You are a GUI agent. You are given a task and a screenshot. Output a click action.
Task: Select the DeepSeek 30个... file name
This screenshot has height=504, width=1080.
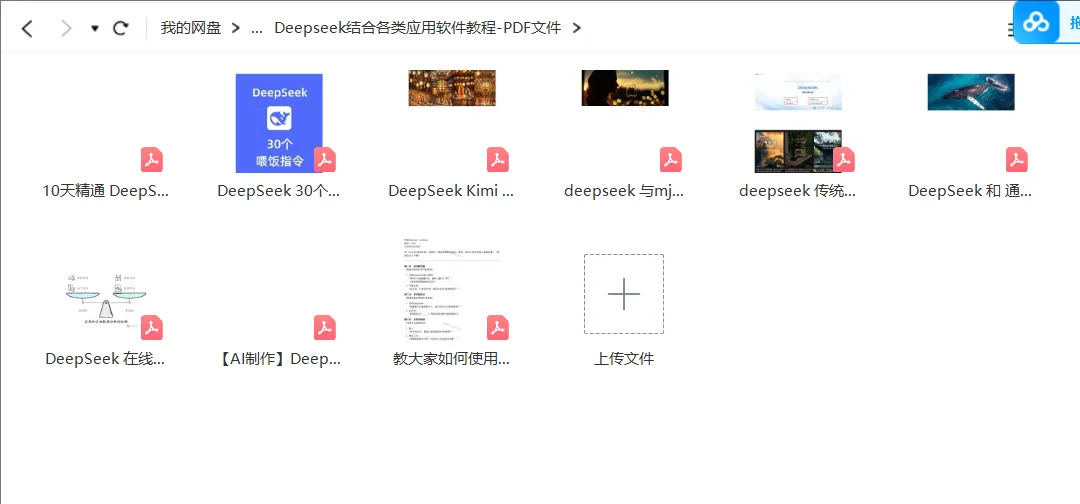(279, 191)
